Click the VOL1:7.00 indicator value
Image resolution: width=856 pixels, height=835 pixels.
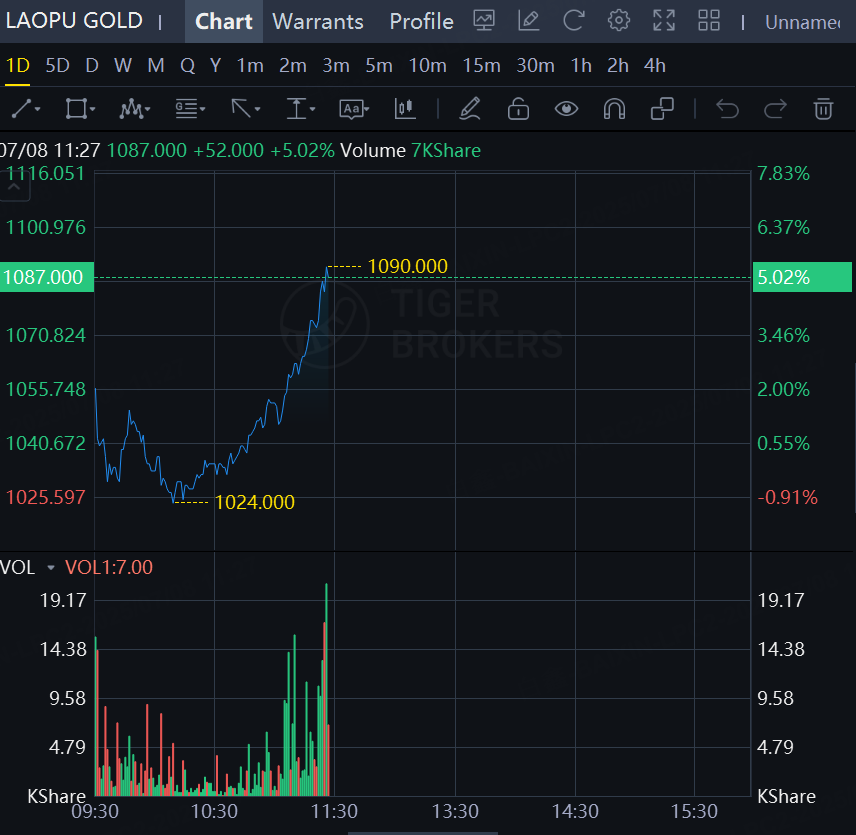pos(109,568)
